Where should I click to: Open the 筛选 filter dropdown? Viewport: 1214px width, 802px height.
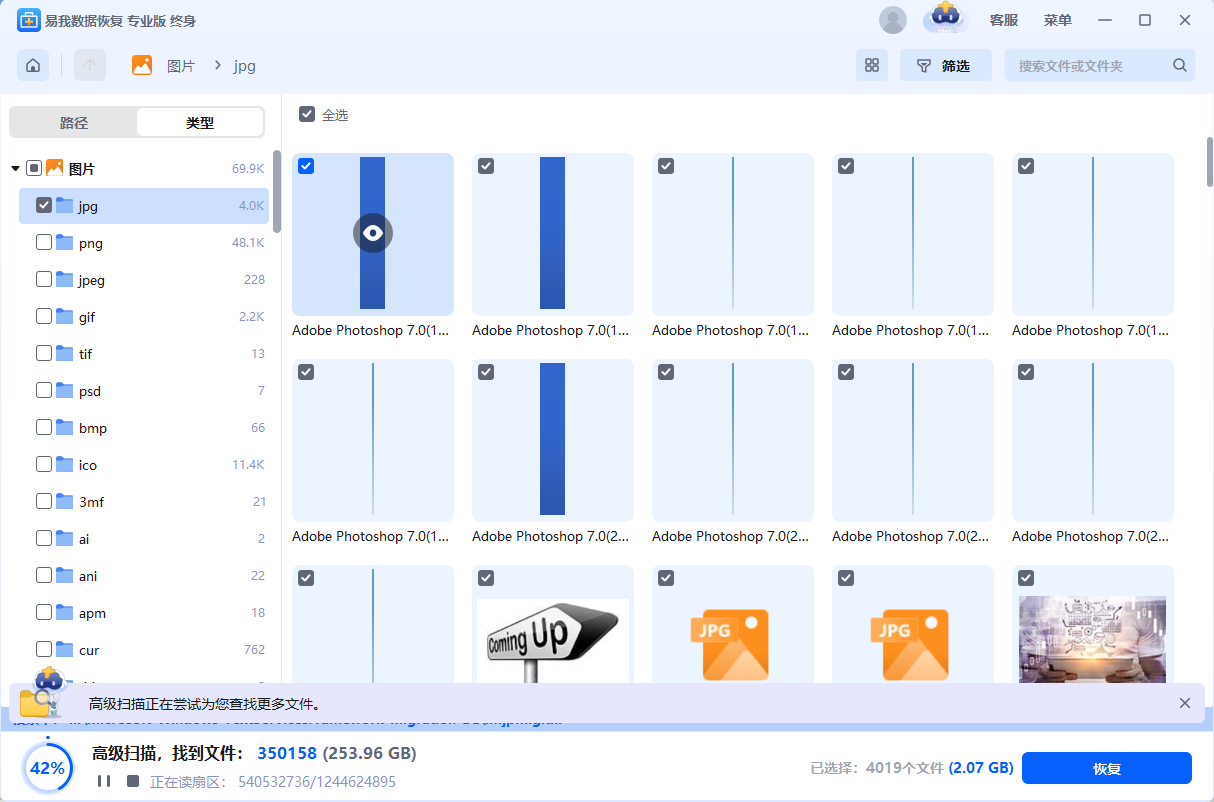click(x=945, y=66)
